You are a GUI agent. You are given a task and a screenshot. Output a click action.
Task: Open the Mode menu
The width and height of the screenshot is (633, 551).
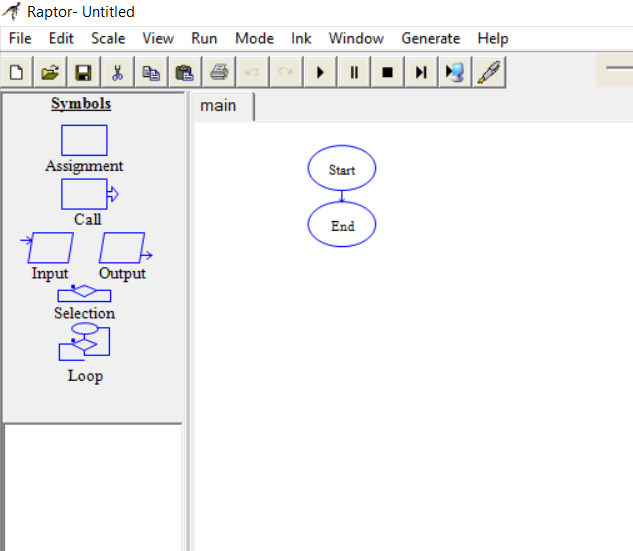[255, 39]
